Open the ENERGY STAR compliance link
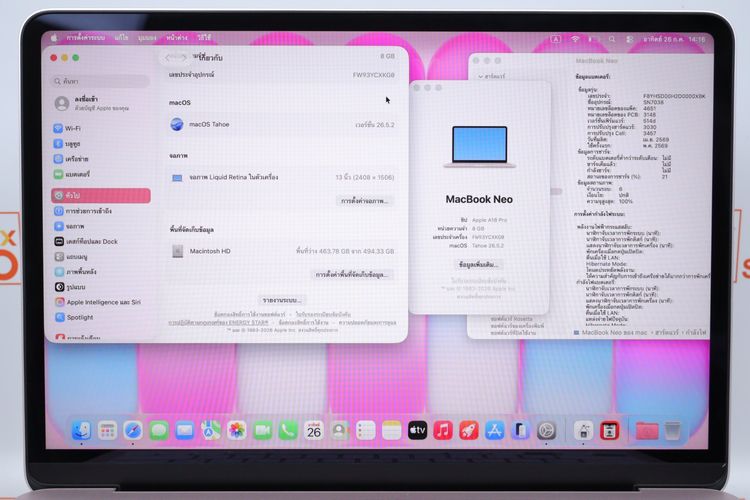Screen dimensions: 750x500 point(218,322)
